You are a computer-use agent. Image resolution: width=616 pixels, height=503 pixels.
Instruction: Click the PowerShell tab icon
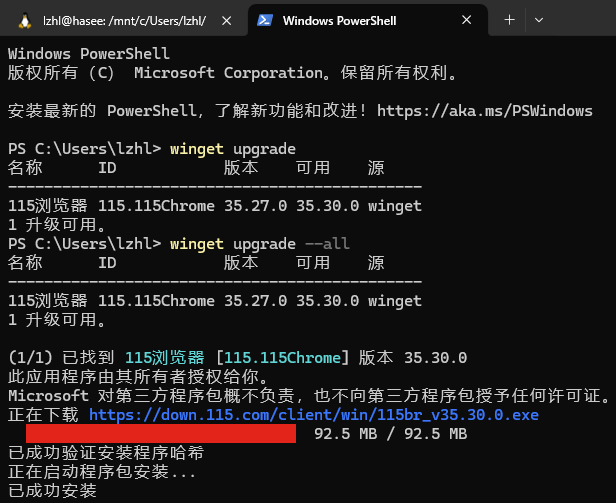point(265,20)
